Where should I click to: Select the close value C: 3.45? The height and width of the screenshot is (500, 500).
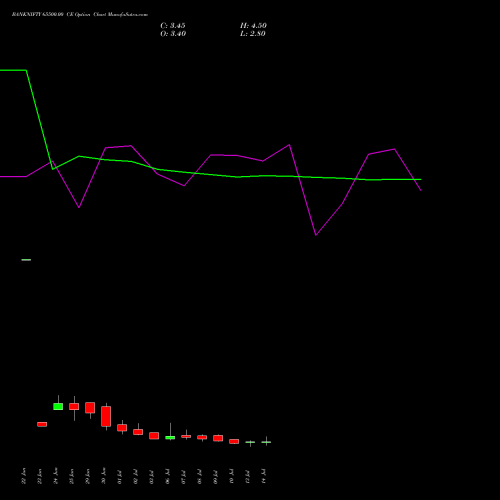click(173, 26)
